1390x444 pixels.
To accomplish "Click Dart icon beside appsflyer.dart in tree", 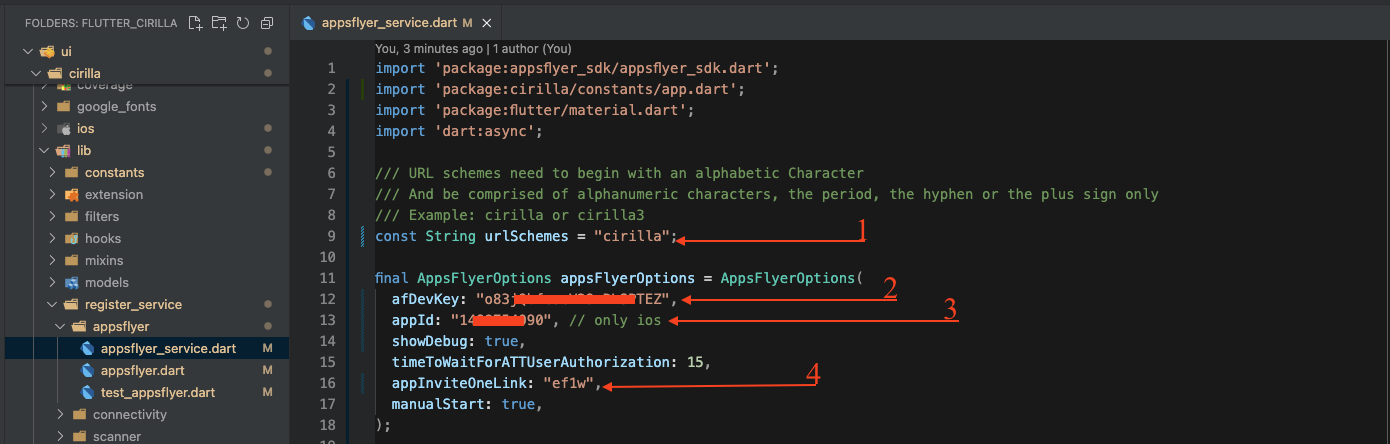I will pos(87,370).
